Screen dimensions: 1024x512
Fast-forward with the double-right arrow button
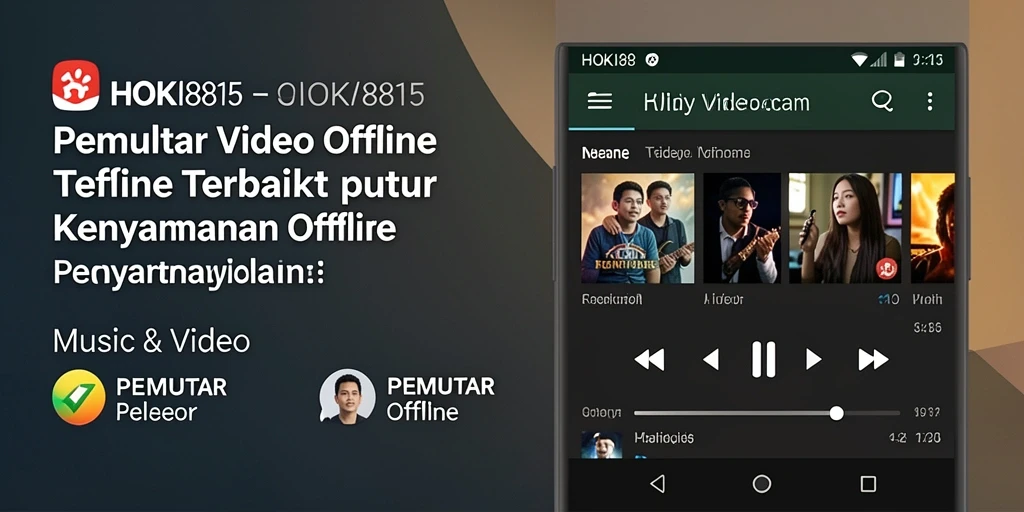pos(873,359)
